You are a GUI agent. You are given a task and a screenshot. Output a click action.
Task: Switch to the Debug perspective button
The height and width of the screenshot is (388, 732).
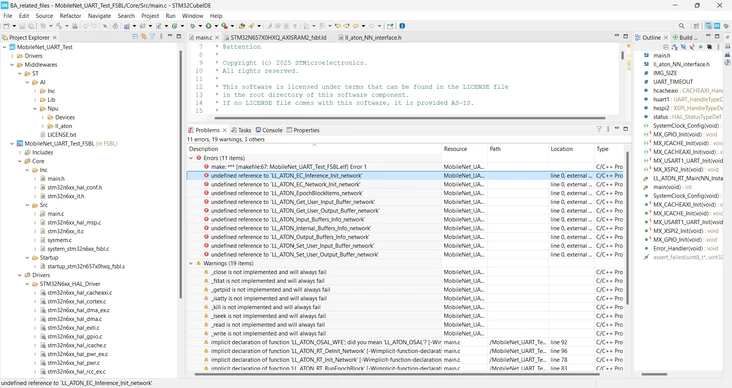coord(726,26)
